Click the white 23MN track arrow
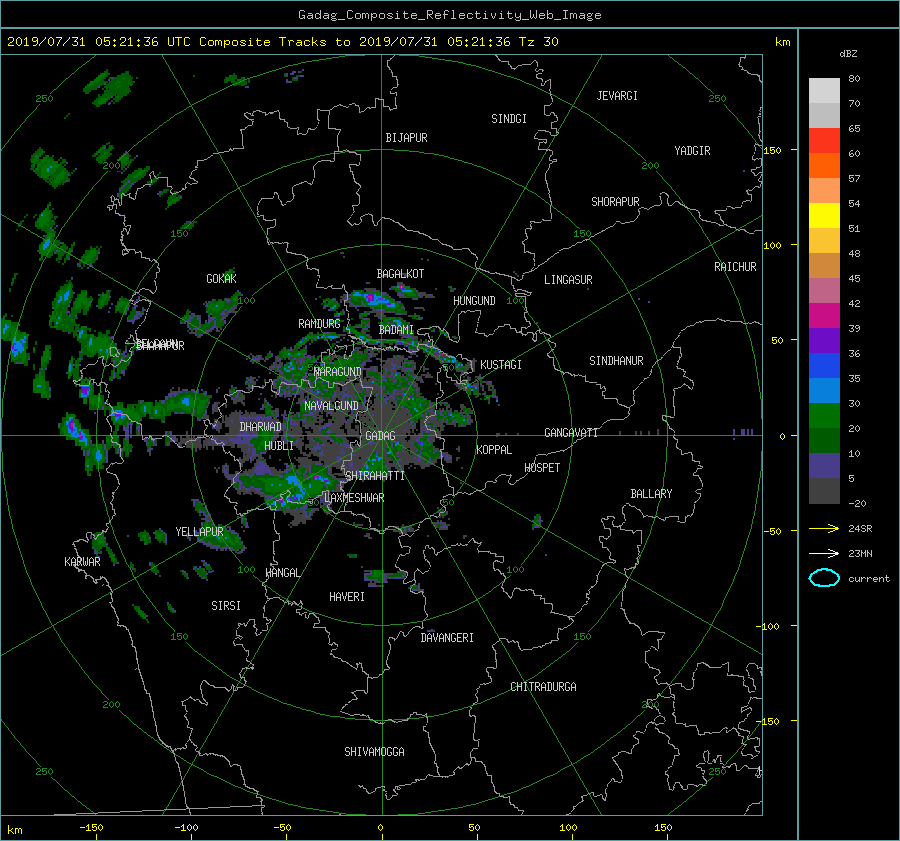 click(x=824, y=553)
